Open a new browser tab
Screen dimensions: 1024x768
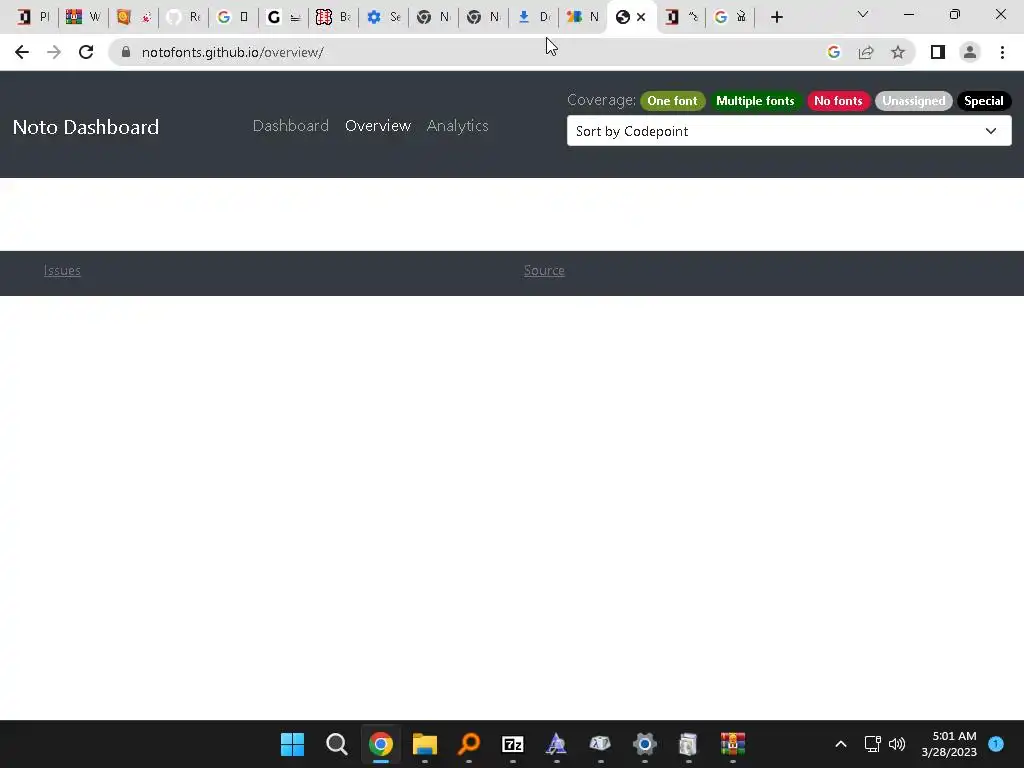point(776,17)
